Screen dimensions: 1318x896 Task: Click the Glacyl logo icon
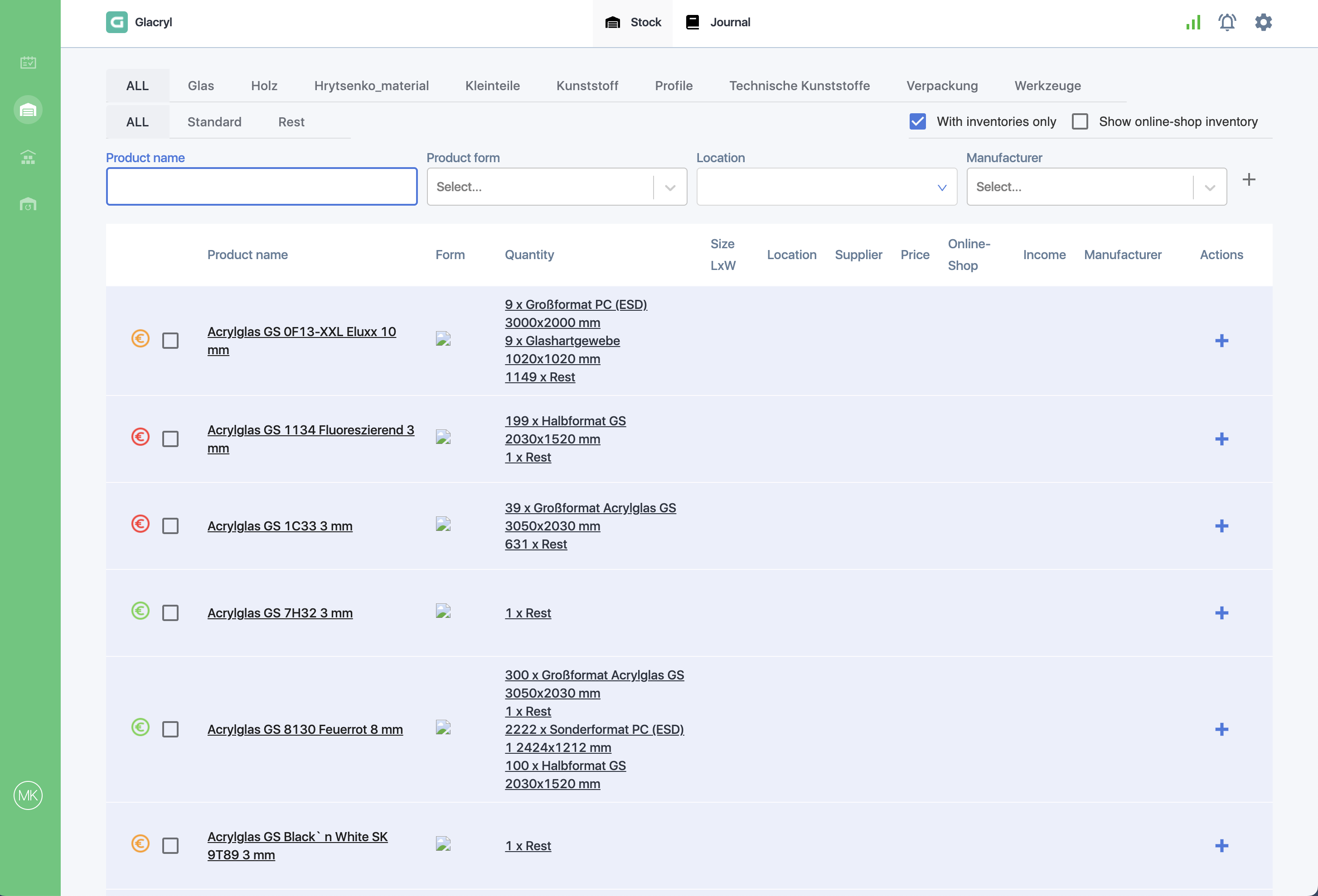[117, 22]
